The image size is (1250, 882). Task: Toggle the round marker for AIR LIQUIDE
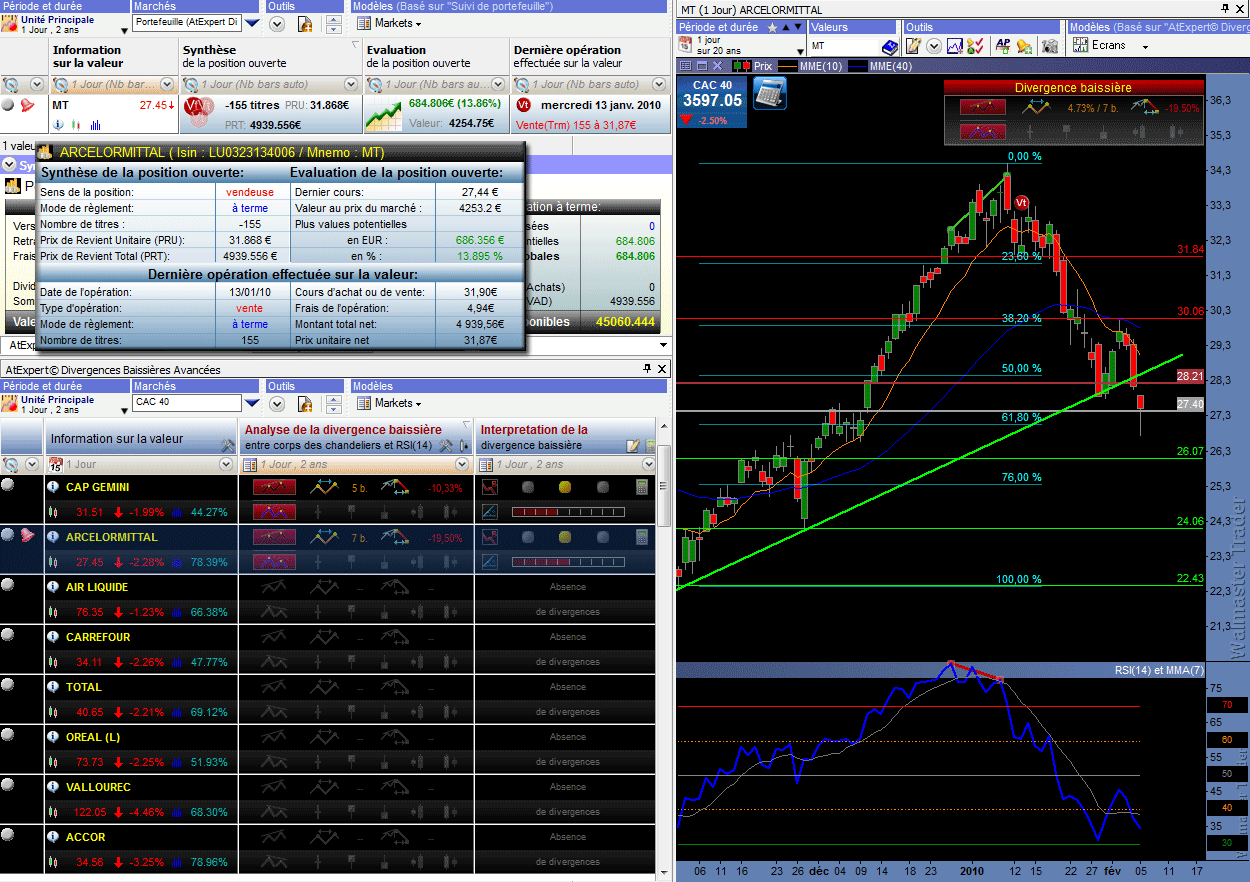click(x=8, y=584)
